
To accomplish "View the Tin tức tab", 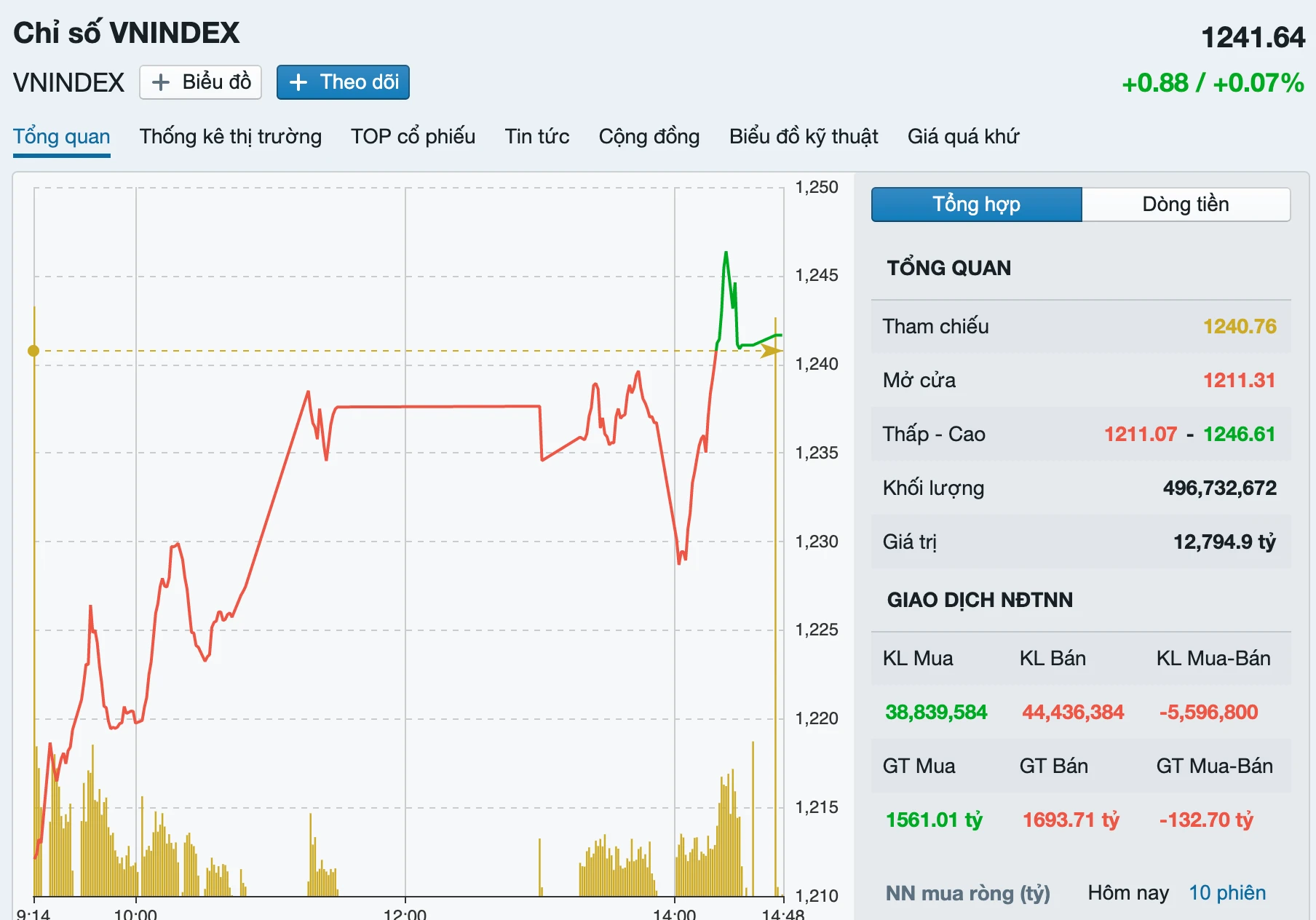I will tap(536, 137).
